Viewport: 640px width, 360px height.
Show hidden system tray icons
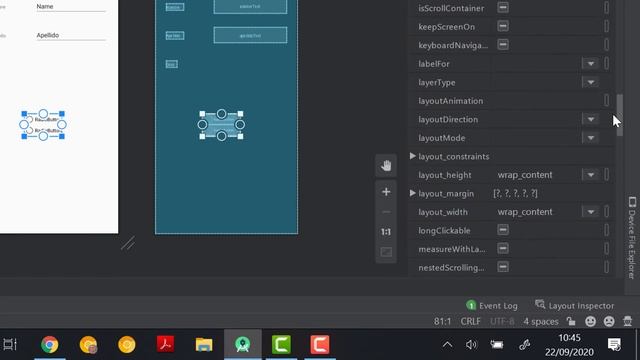pyautogui.click(x=447, y=345)
